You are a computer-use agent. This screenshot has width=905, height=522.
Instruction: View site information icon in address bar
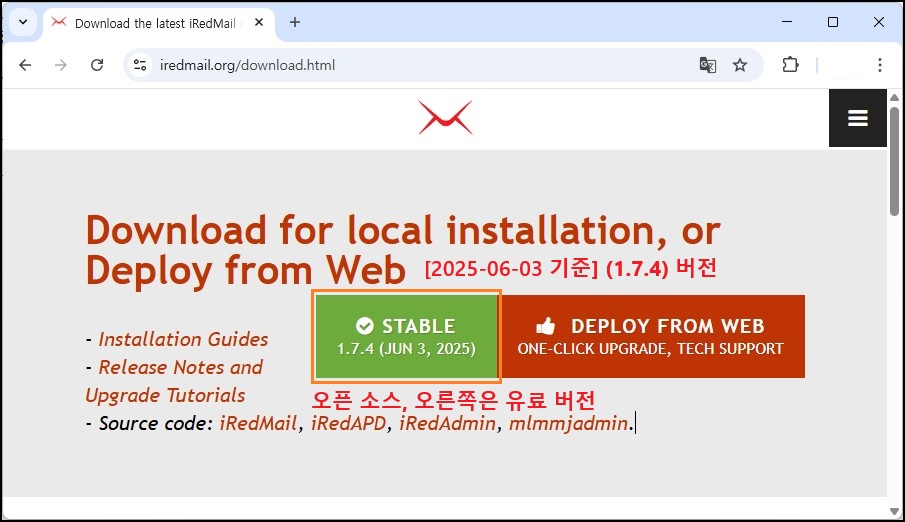pyautogui.click(x=140, y=65)
